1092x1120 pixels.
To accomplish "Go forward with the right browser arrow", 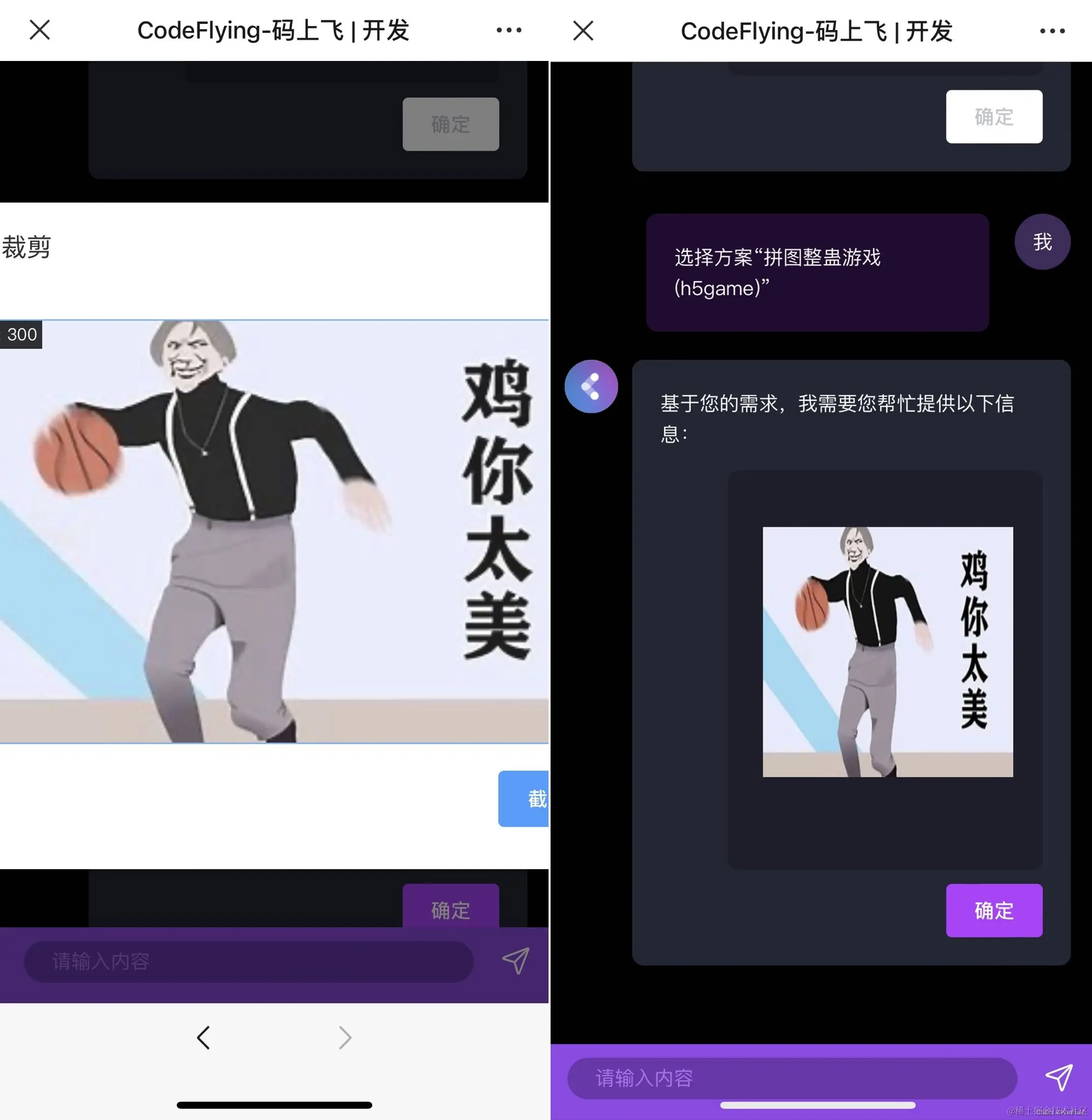I will tap(345, 1037).
